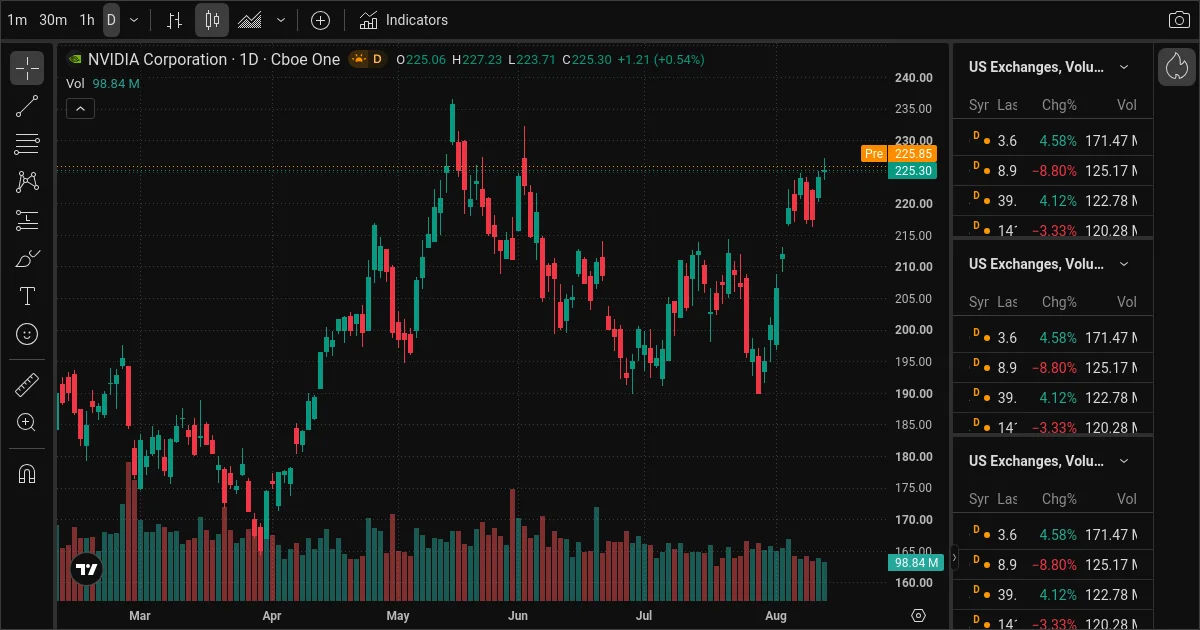Collapse the indicator legend arrow button
1200x630 pixels.
click(x=80, y=108)
